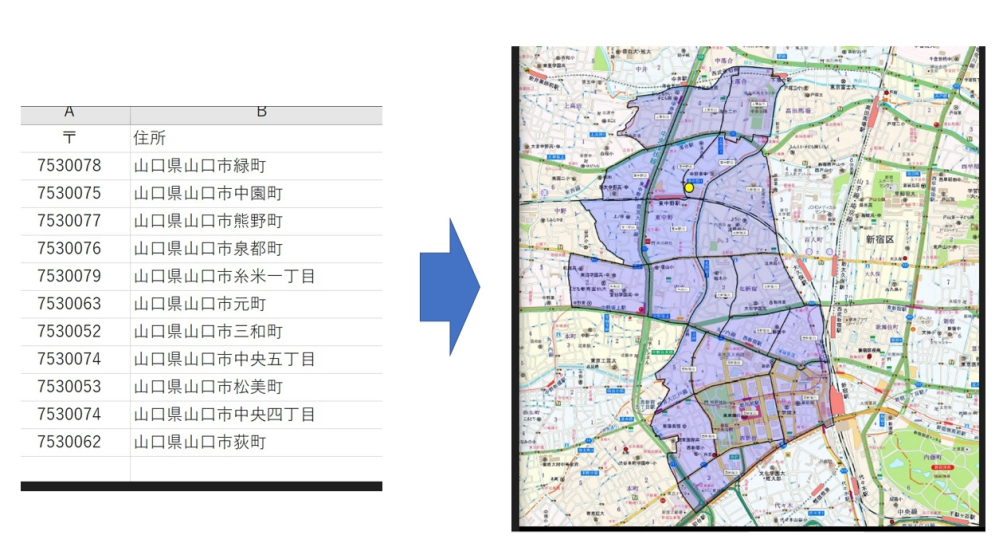This screenshot has height=547, width=999.
Task: Select postal code 7530053 cell
Action: pyautogui.click(x=69, y=387)
